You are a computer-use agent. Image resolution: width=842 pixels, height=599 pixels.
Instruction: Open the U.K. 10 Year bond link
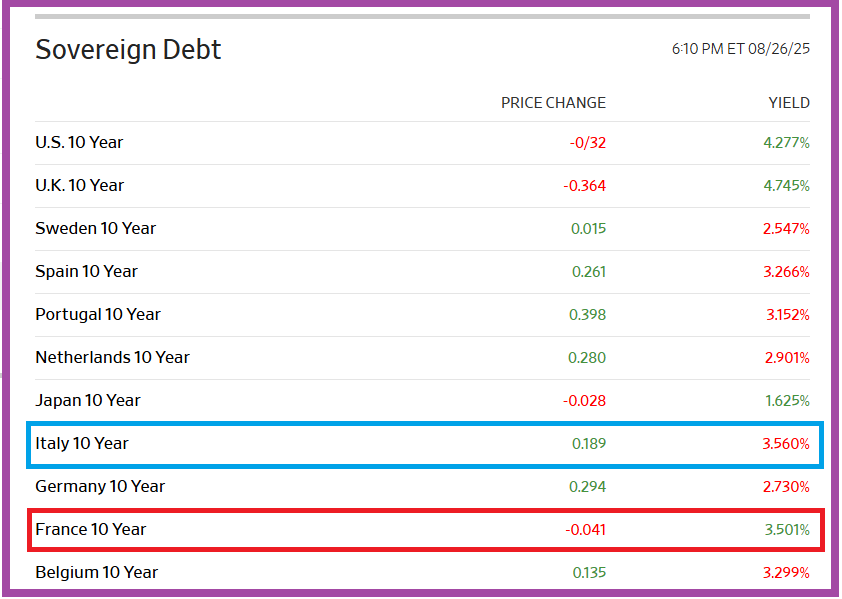point(79,185)
